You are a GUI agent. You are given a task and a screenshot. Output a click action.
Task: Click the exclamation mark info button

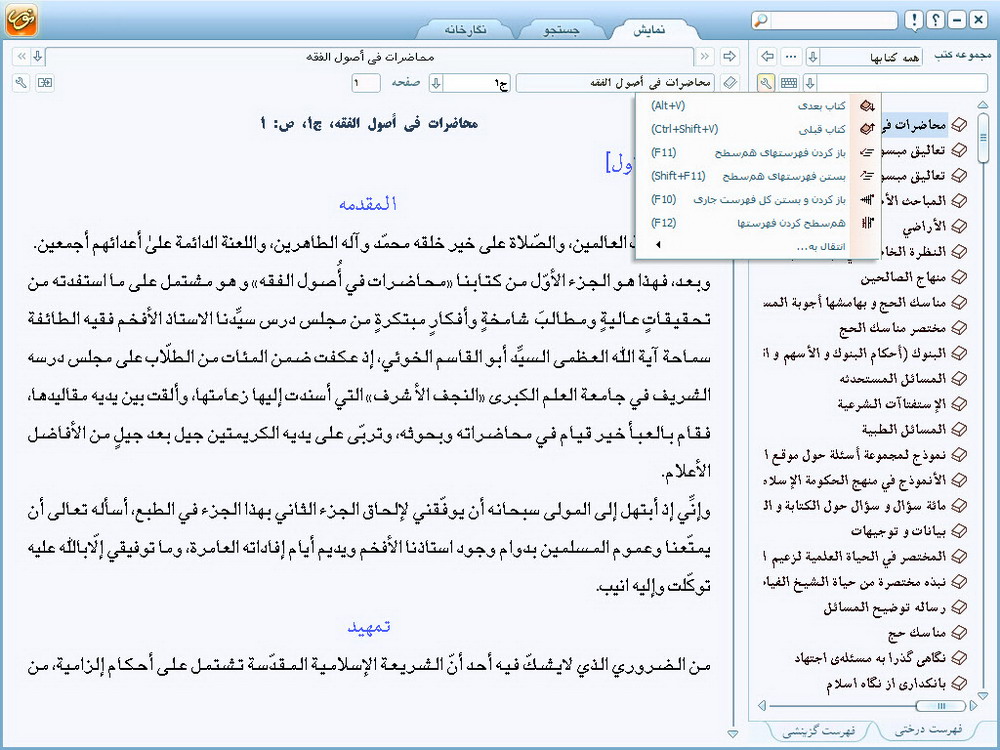pyautogui.click(x=914, y=20)
